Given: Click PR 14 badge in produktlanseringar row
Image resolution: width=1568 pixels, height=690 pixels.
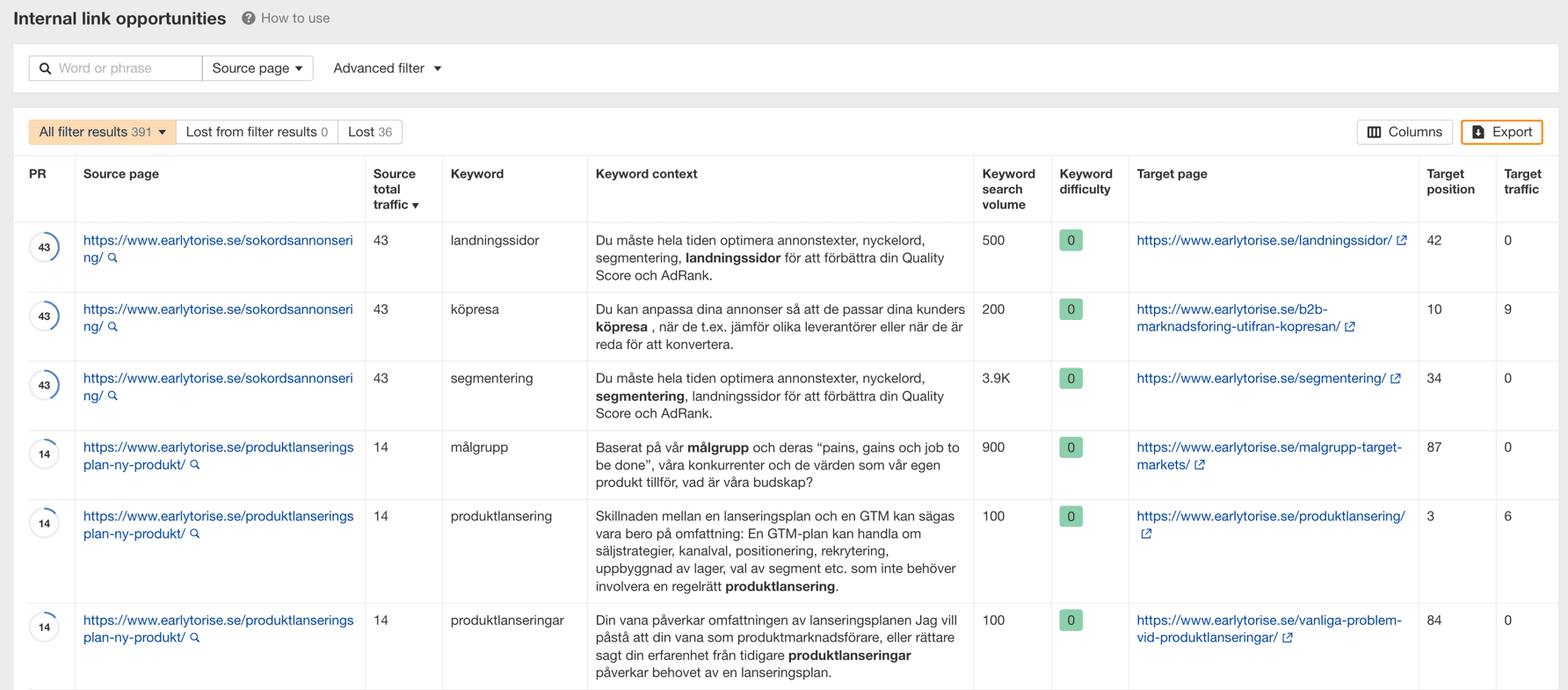Looking at the screenshot, I should coord(44,628).
